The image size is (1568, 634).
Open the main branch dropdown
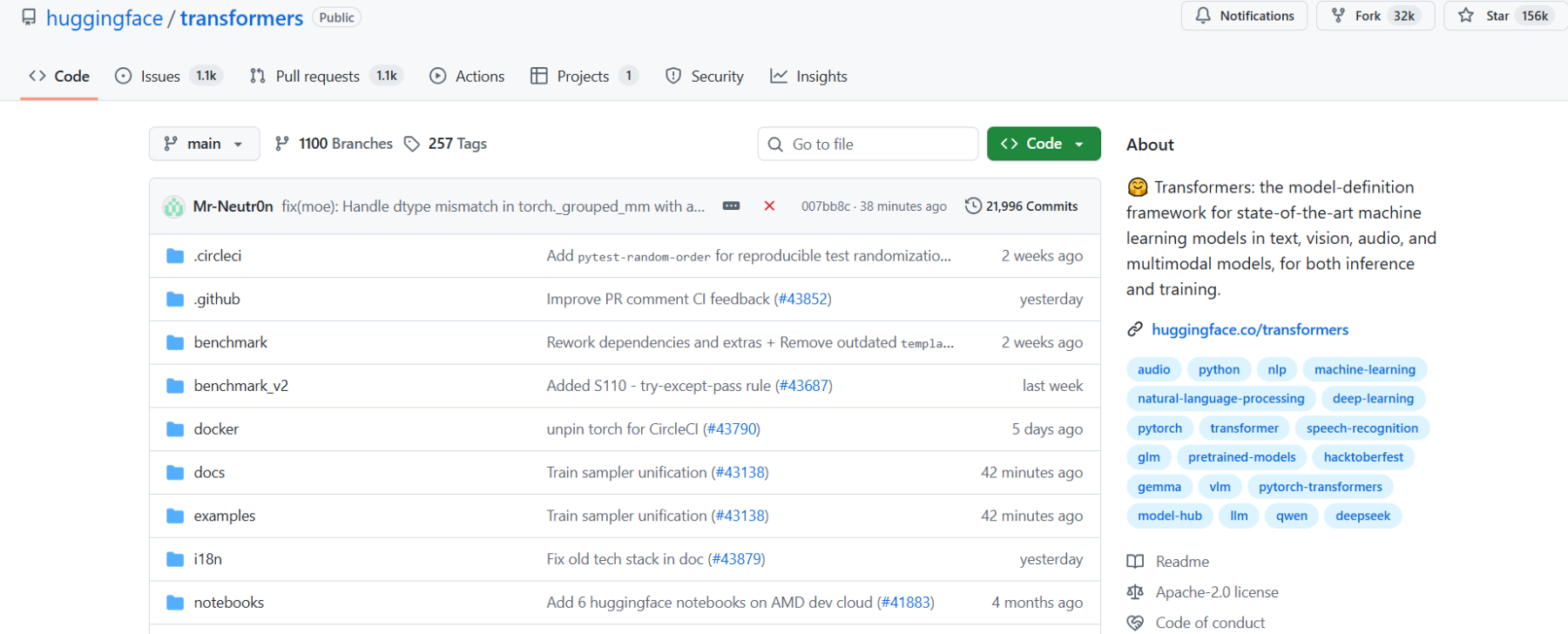(x=205, y=144)
